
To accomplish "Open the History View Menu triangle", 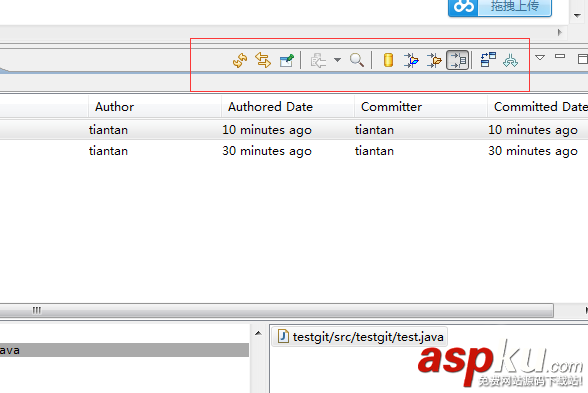I will 540,57.
